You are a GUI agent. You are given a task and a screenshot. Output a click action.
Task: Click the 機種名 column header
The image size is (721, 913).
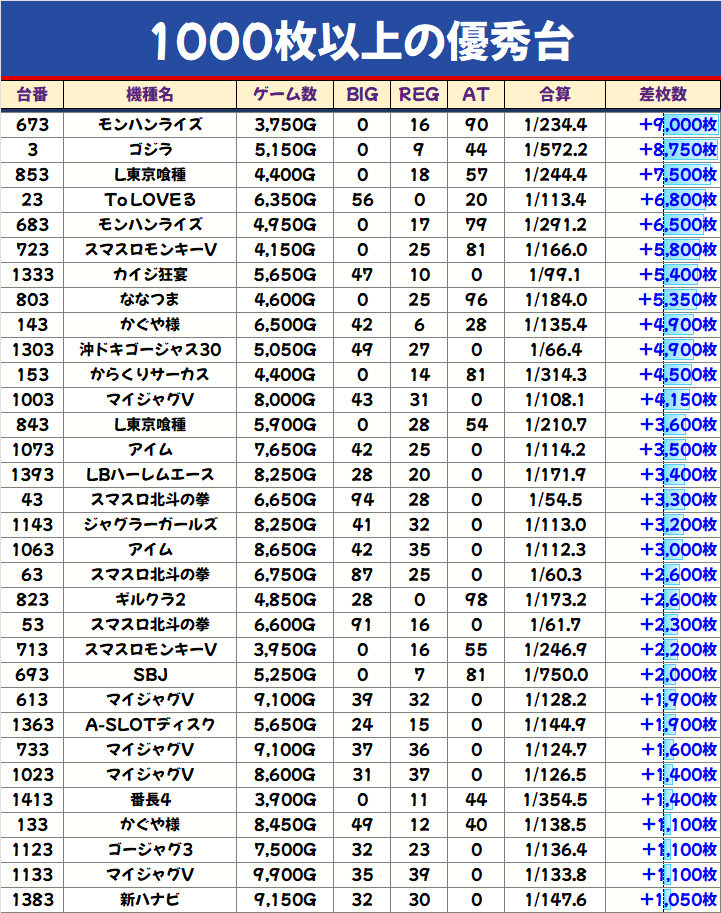click(150, 94)
